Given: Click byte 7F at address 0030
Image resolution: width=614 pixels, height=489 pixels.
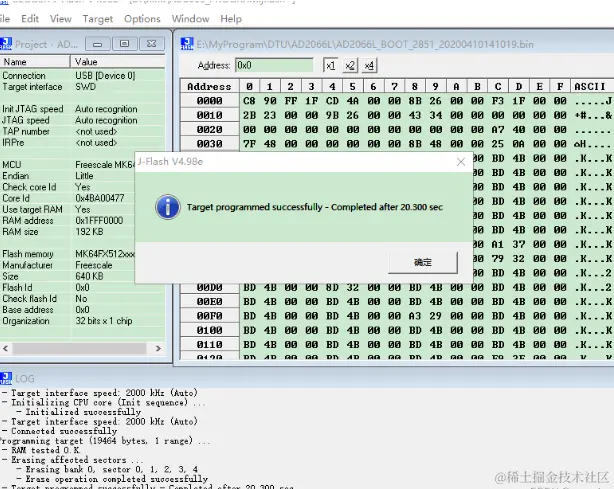Looking at the screenshot, I should pos(249,144).
